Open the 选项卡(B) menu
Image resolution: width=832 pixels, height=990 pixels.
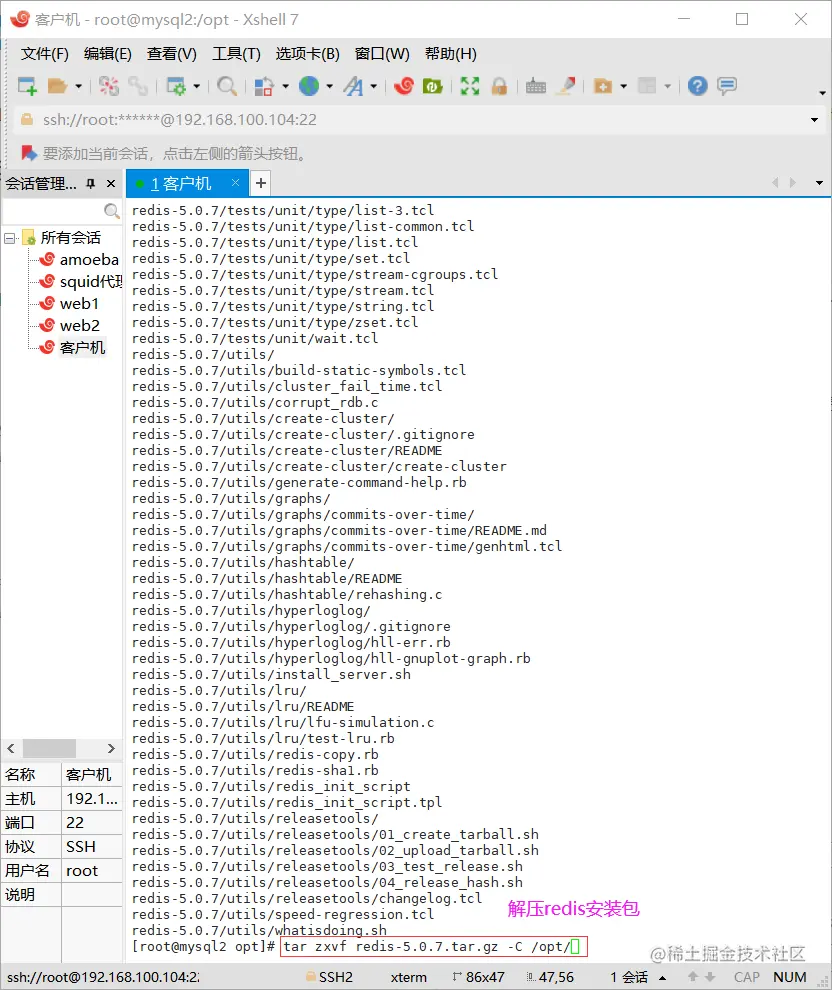click(x=307, y=54)
